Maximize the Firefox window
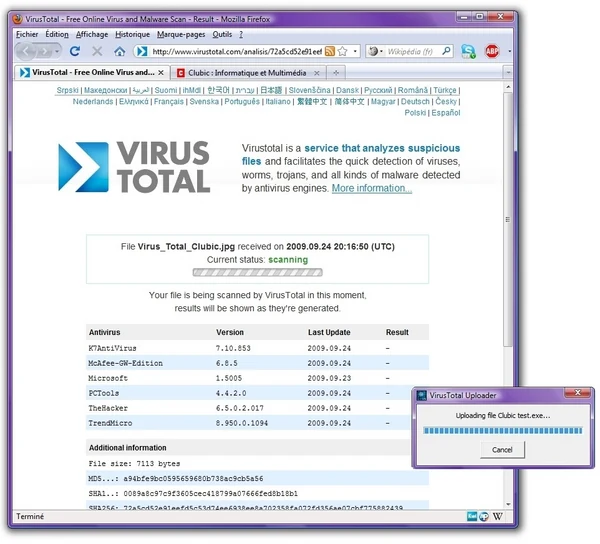This screenshot has width=600, height=544. pos(479,16)
